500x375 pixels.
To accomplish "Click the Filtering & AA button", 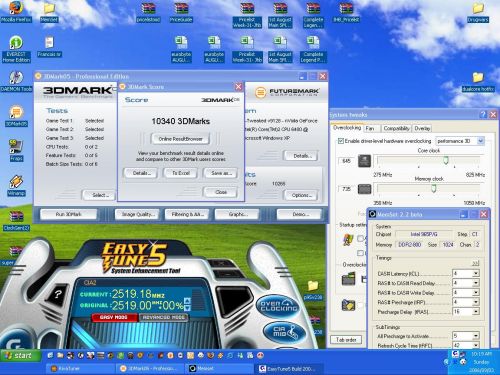I will (x=187, y=214).
